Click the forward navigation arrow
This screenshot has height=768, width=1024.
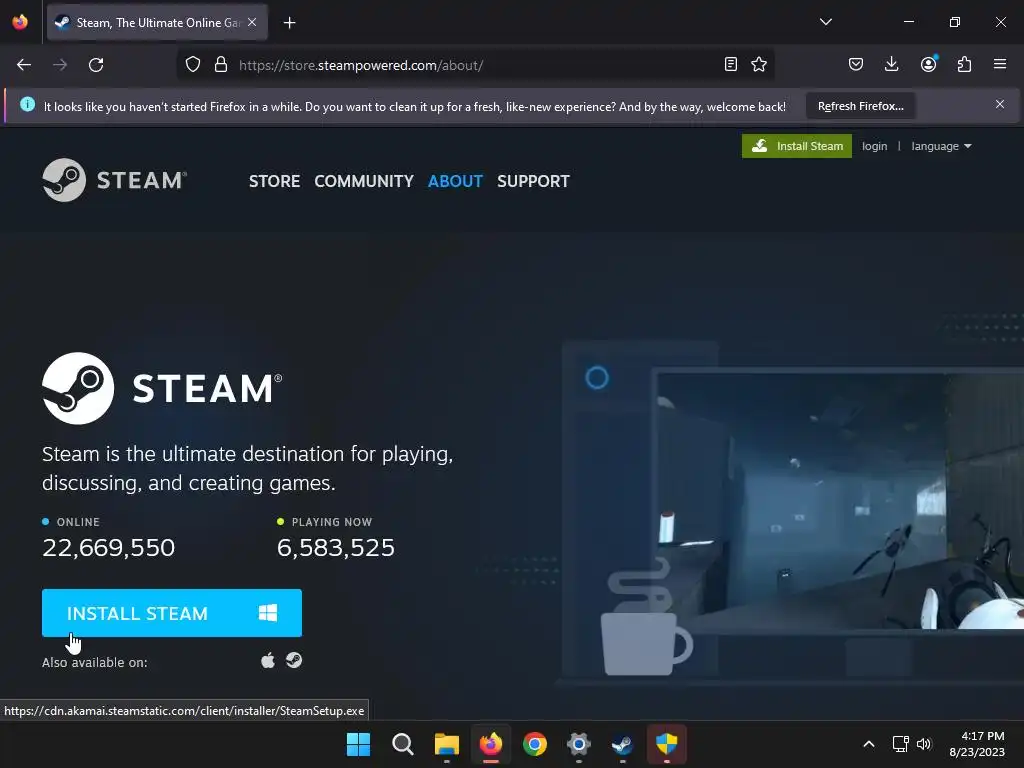[x=60, y=65]
